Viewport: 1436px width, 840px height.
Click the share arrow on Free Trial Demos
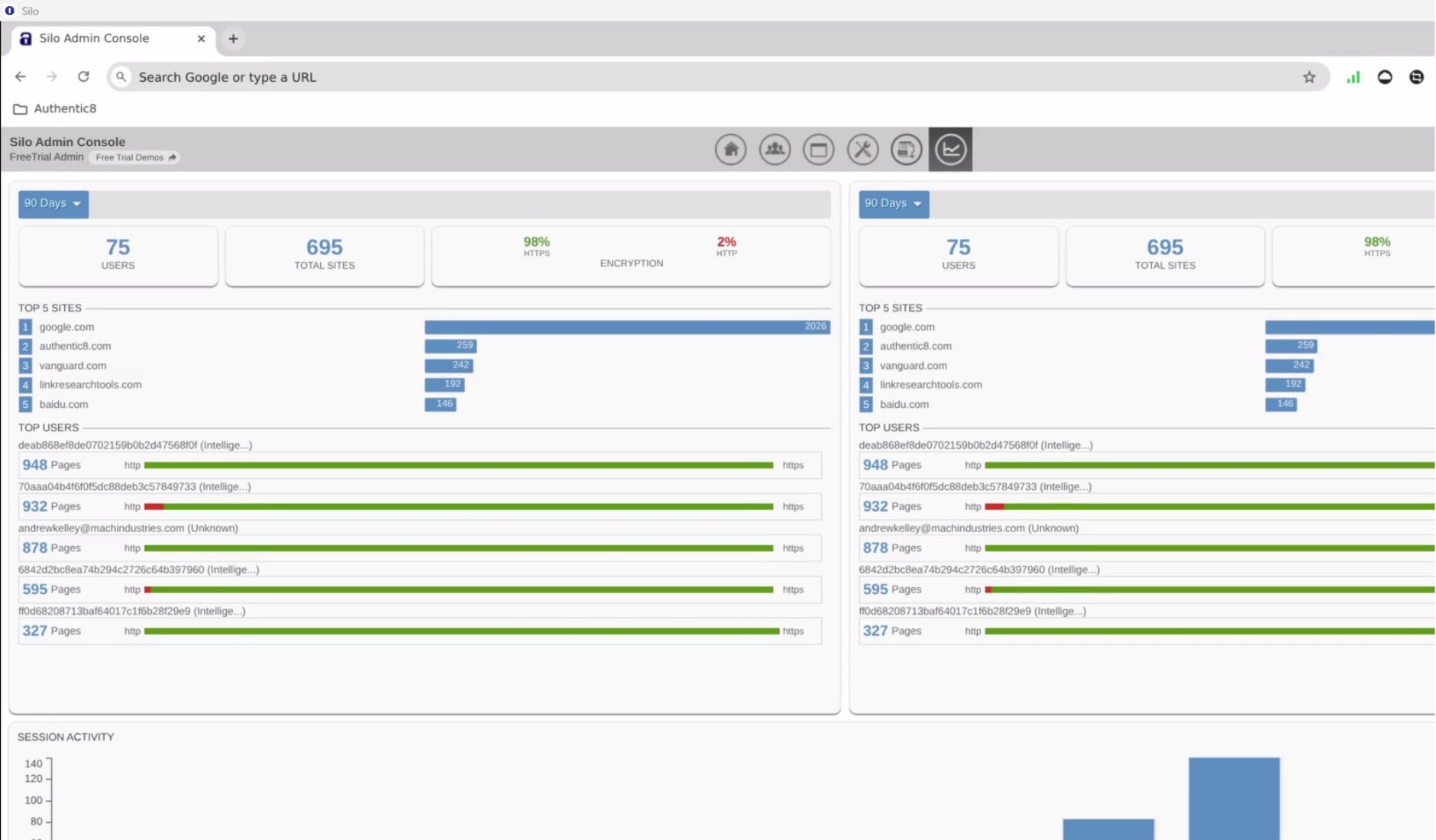point(172,157)
